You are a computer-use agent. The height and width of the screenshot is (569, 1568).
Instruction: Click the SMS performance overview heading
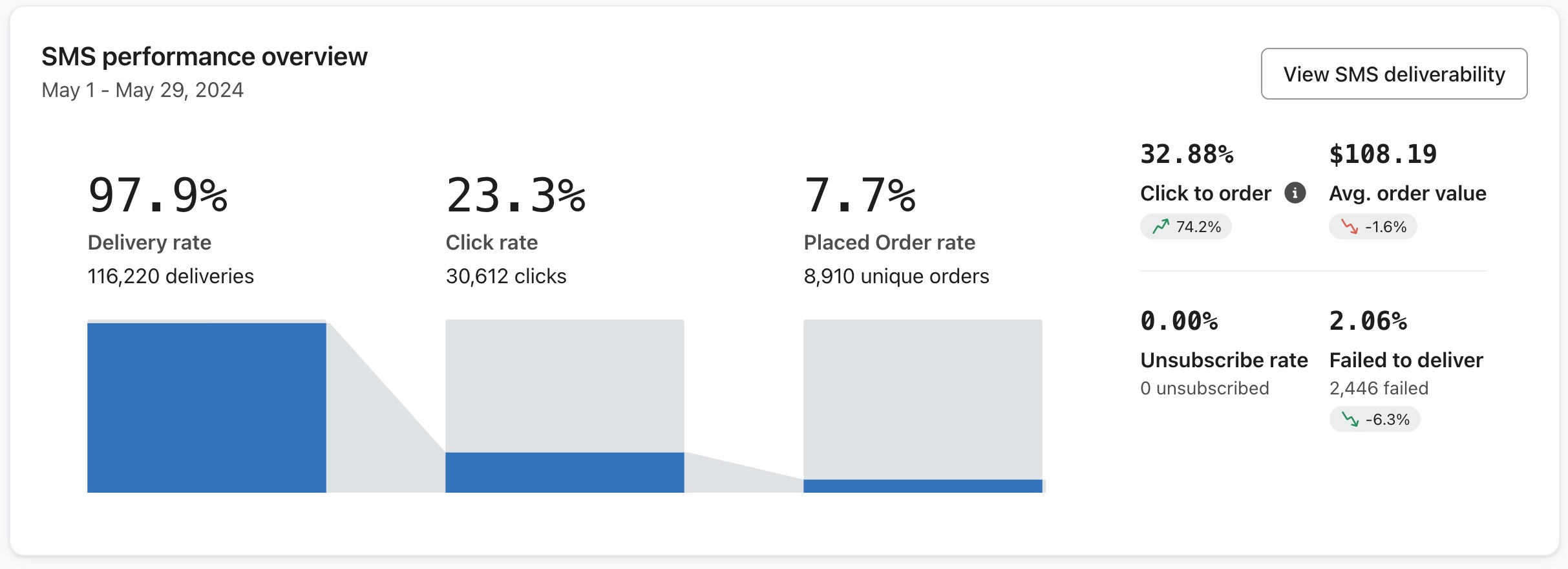pos(204,57)
